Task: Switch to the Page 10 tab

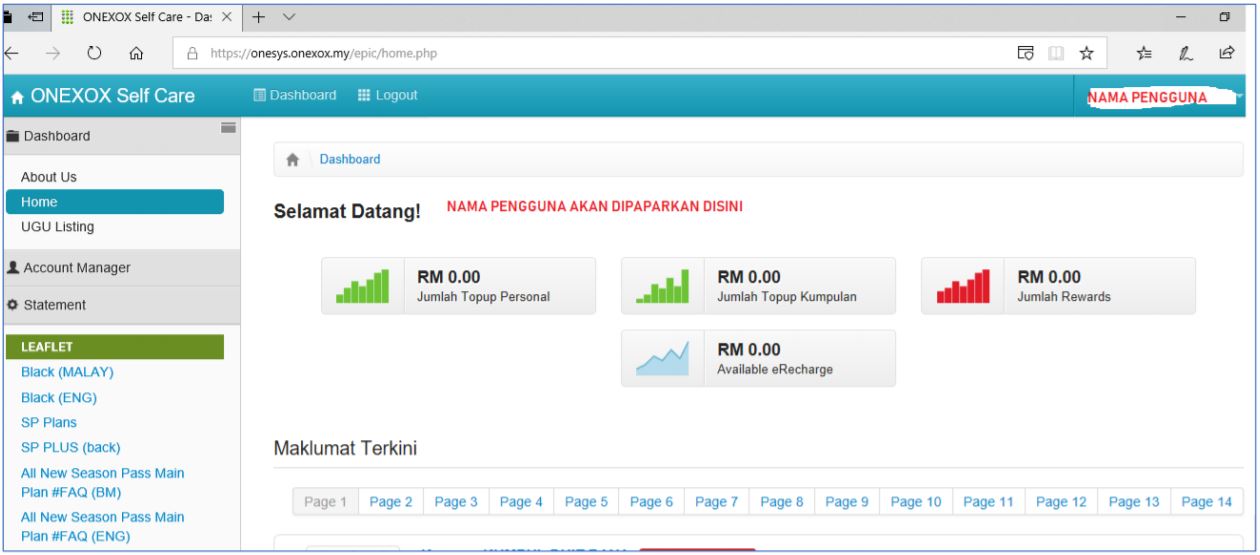Action: click(916, 502)
